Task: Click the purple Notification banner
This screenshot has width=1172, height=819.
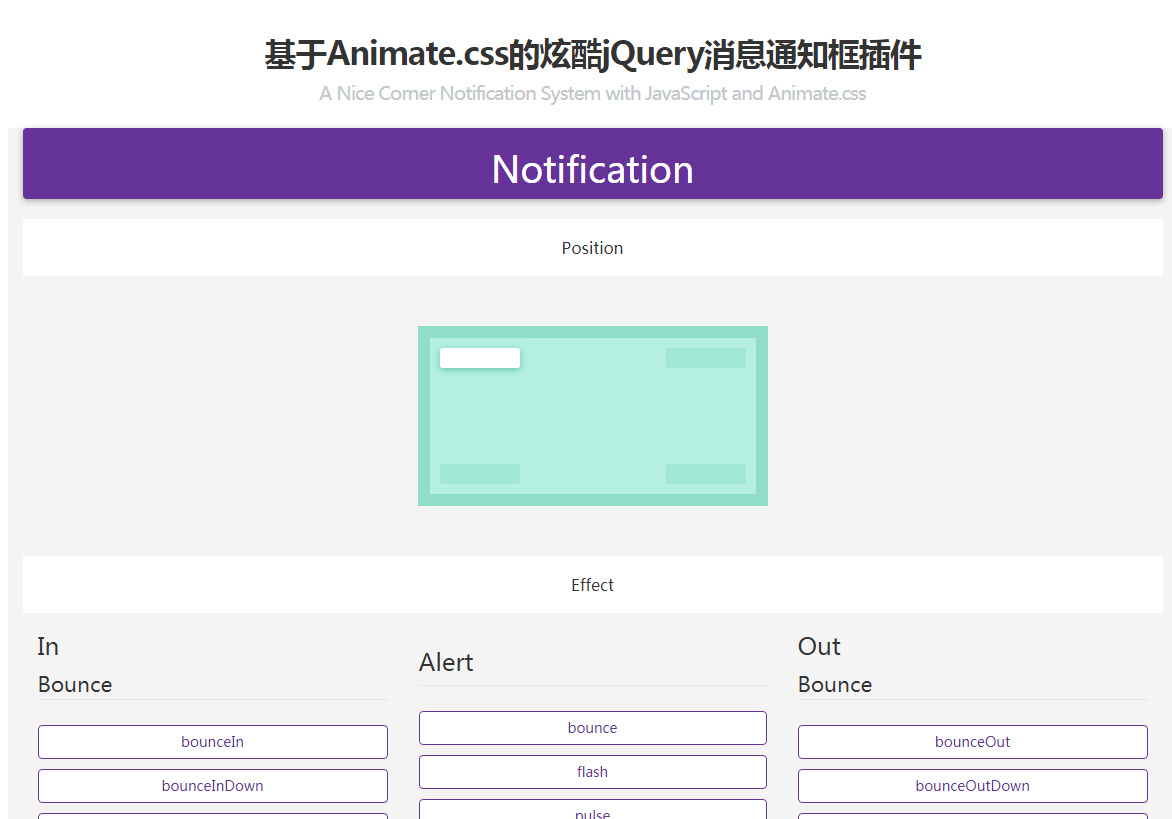Action: 593,164
